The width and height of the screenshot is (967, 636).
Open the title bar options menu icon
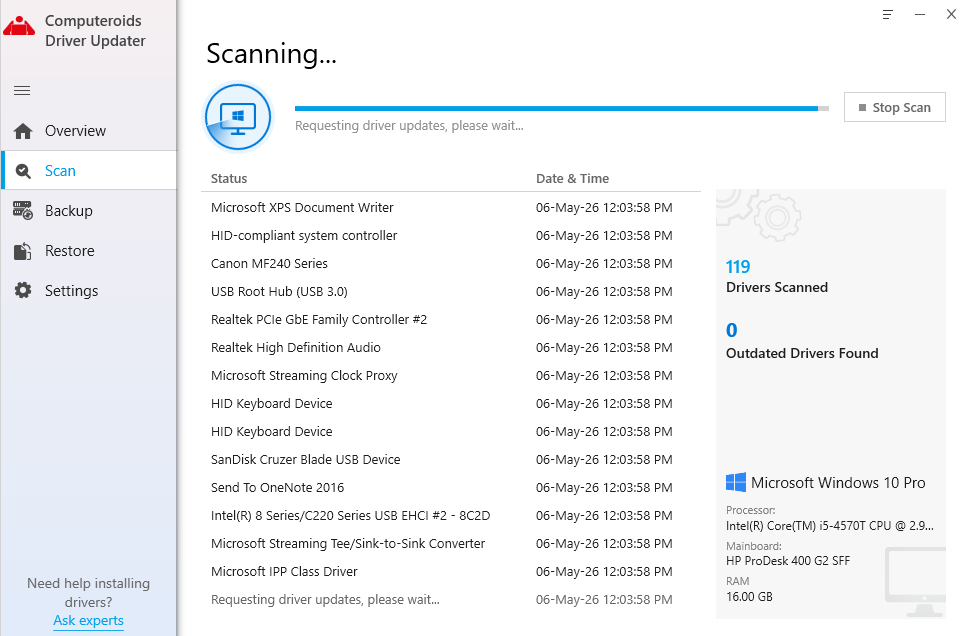887,14
